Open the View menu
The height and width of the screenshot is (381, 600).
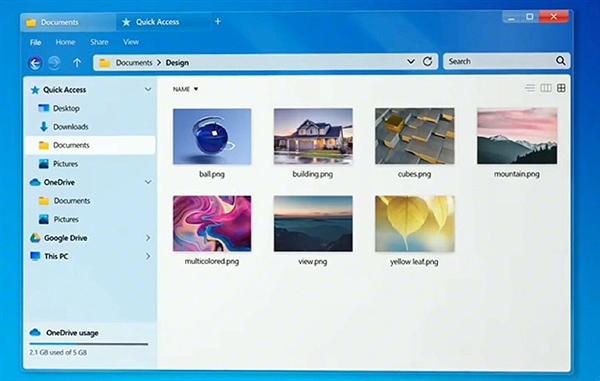131,42
